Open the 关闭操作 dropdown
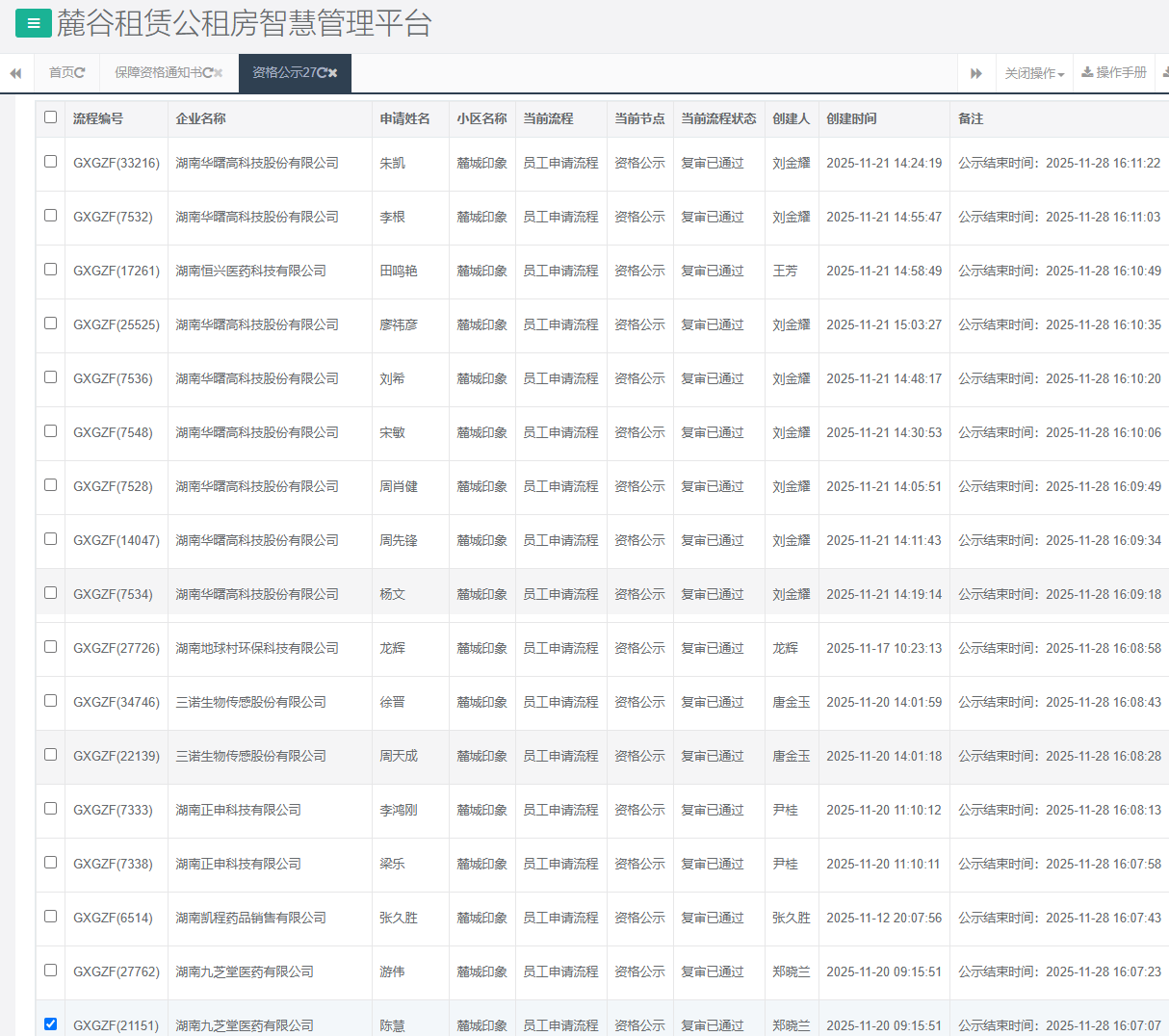1169x1036 pixels. click(x=1034, y=73)
